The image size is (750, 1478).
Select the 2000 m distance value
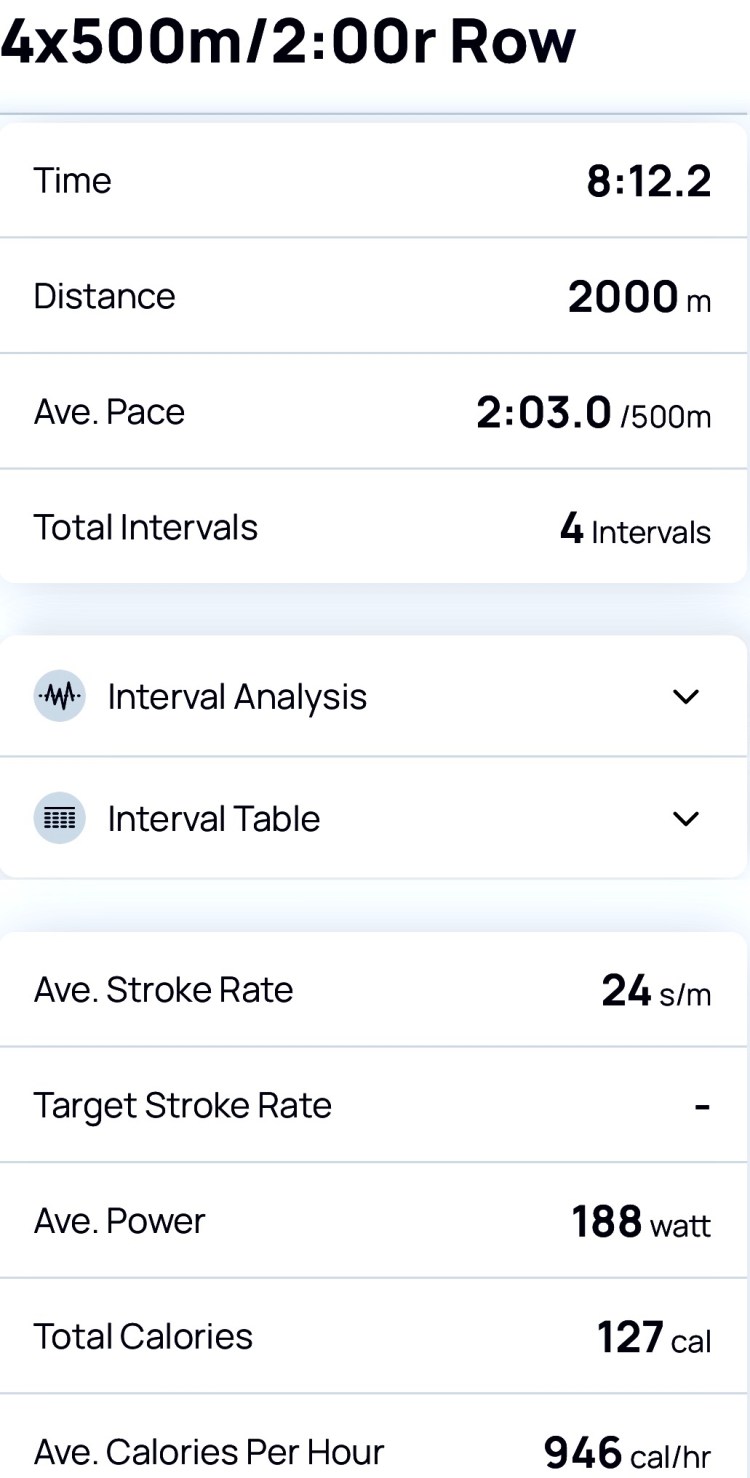(x=639, y=297)
